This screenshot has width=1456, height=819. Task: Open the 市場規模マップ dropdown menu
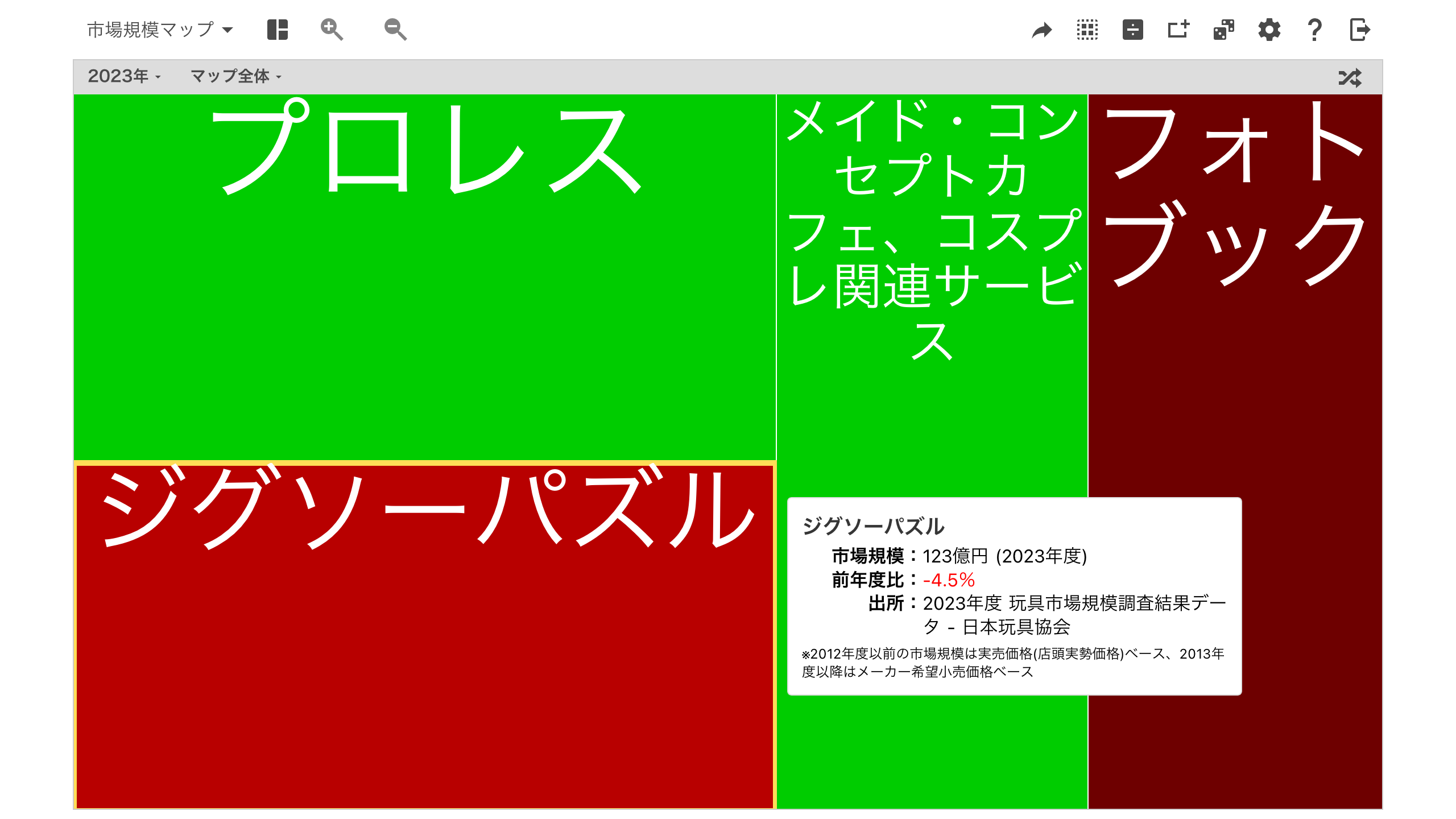pyautogui.click(x=160, y=30)
